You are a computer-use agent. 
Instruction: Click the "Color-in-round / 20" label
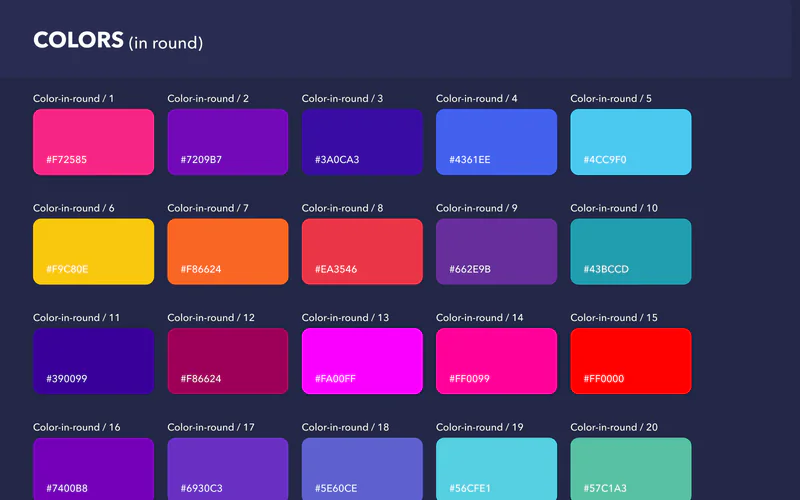(614, 428)
